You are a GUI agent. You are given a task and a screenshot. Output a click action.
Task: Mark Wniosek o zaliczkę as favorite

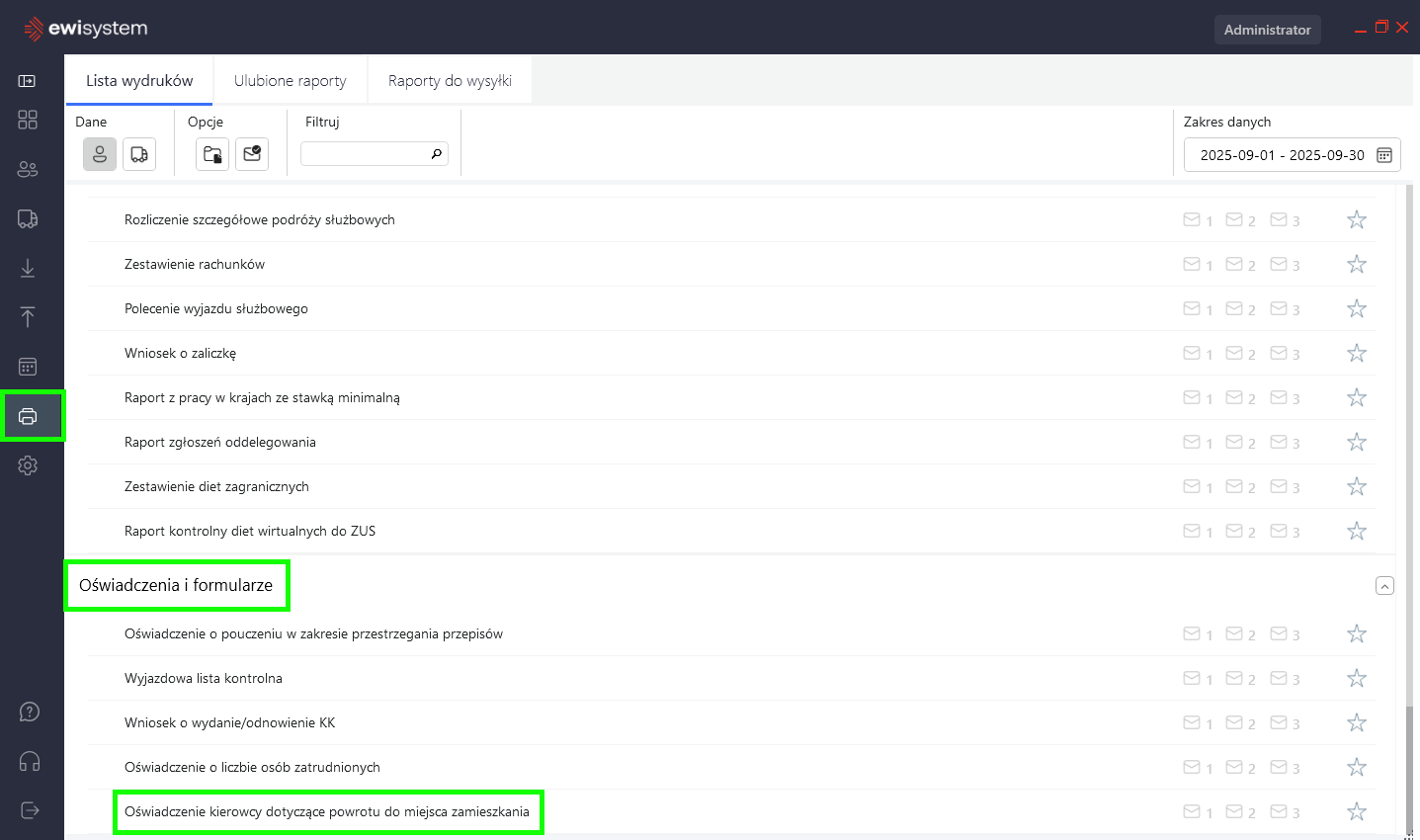pyautogui.click(x=1357, y=353)
